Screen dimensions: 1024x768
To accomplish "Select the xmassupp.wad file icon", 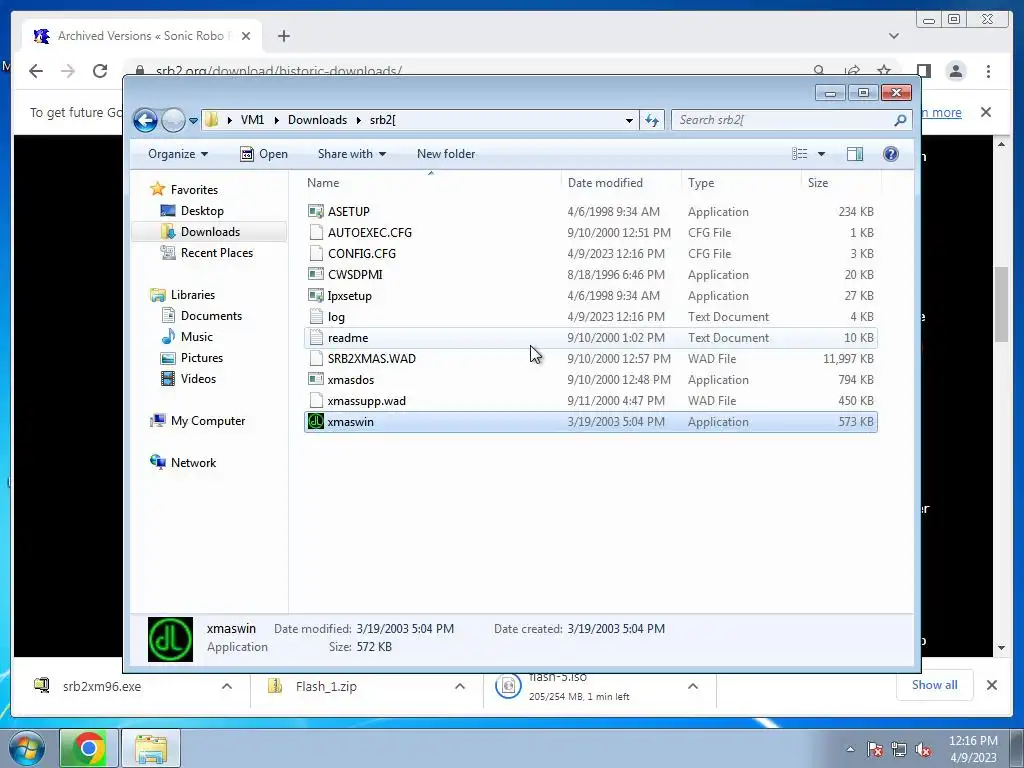I will (316, 400).
